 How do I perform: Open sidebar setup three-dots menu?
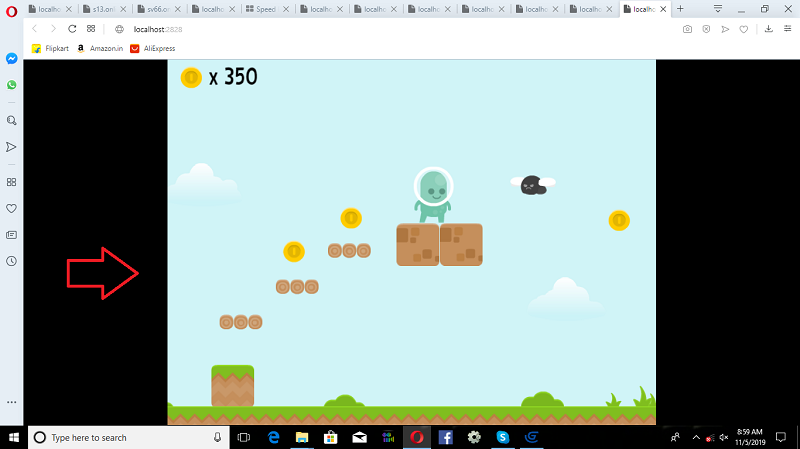click(x=11, y=402)
